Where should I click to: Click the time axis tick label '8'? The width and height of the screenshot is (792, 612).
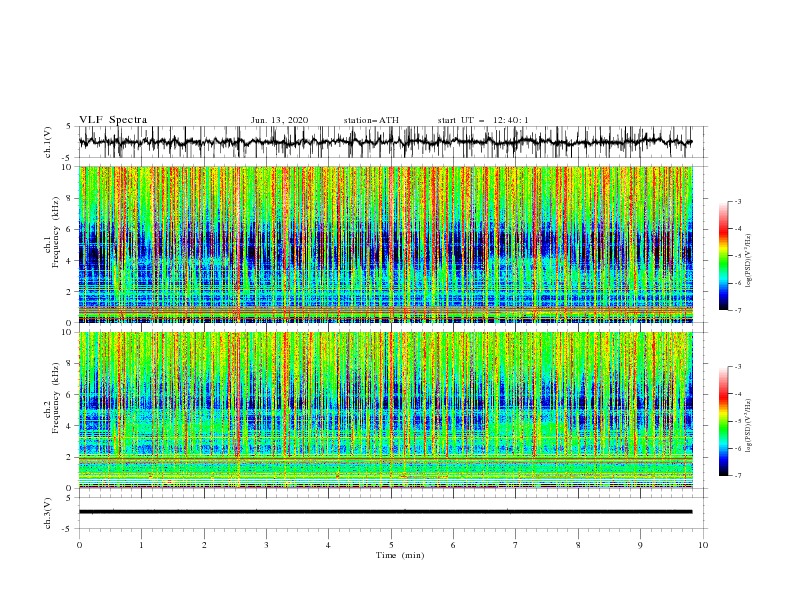578,545
